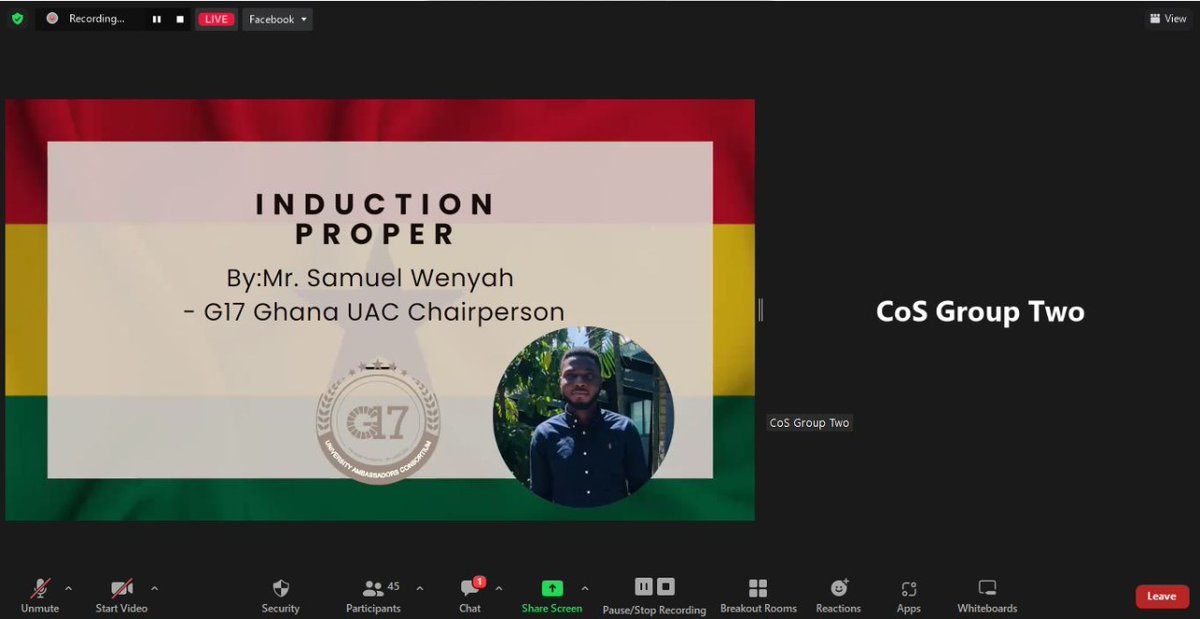Click the INDUCTION PROPER slide title

click(x=375, y=219)
